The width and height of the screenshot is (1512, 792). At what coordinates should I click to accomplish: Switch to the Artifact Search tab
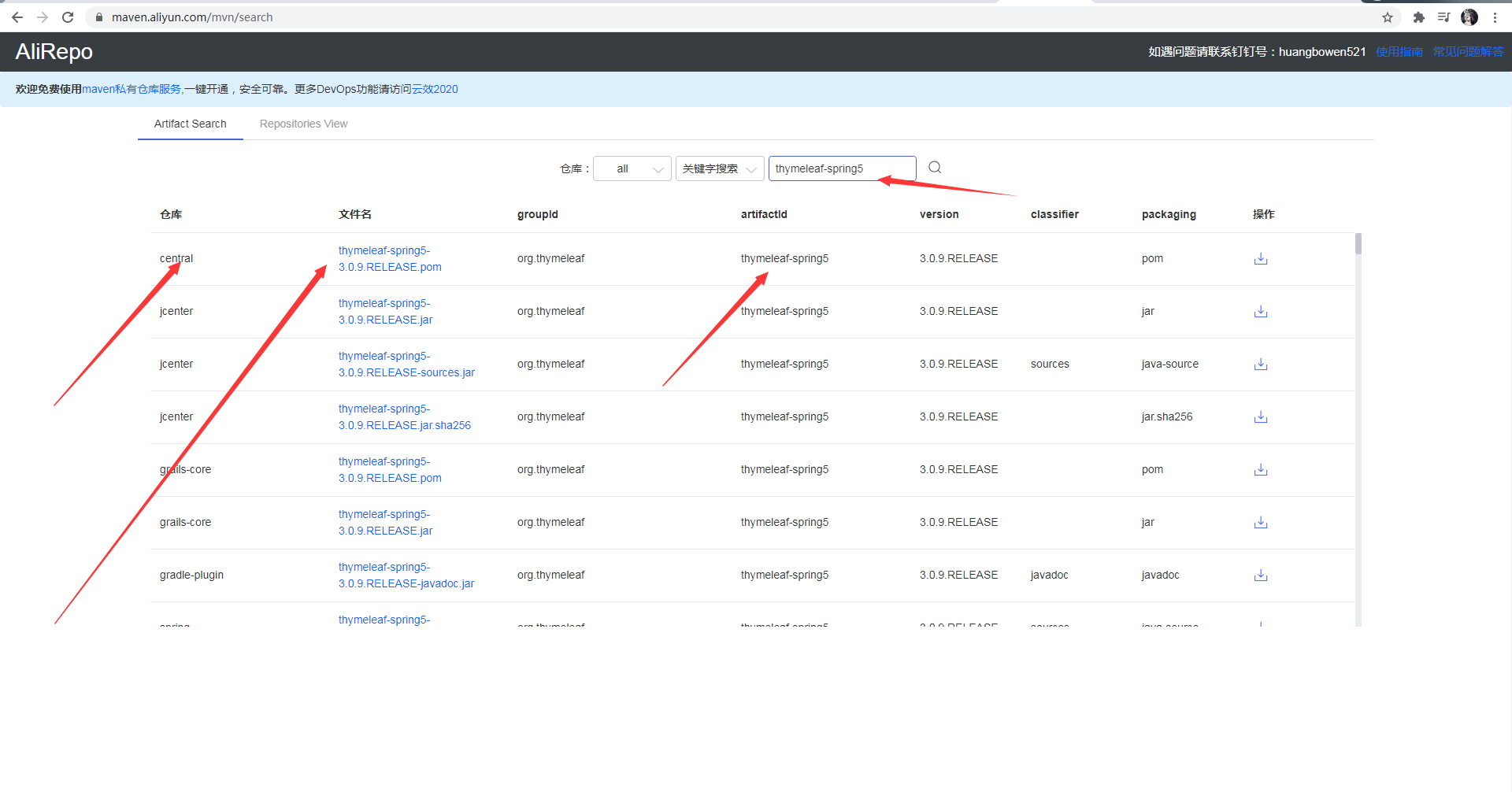(x=190, y=124)
